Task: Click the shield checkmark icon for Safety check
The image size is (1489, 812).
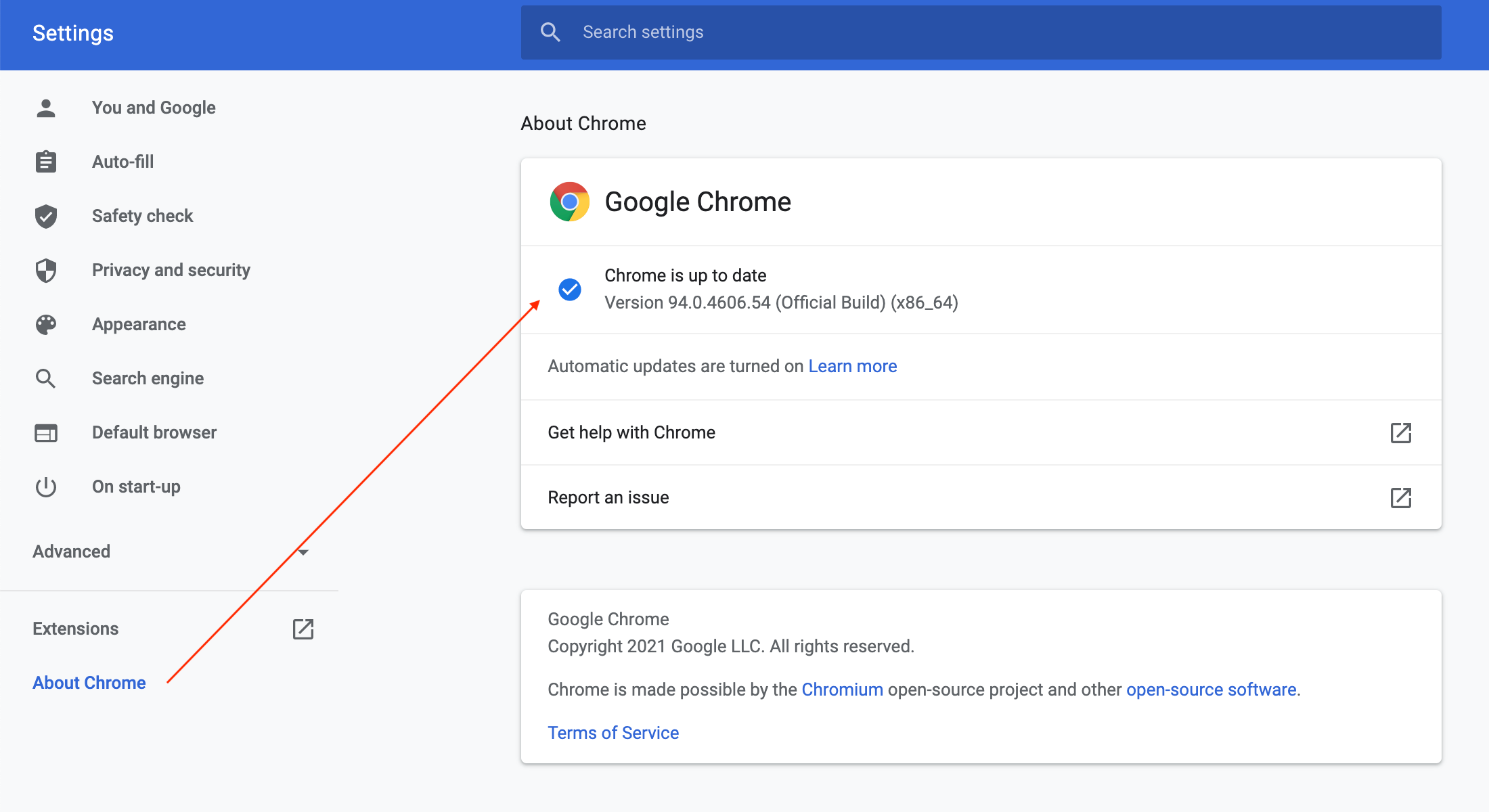Action: pos(46,217)
